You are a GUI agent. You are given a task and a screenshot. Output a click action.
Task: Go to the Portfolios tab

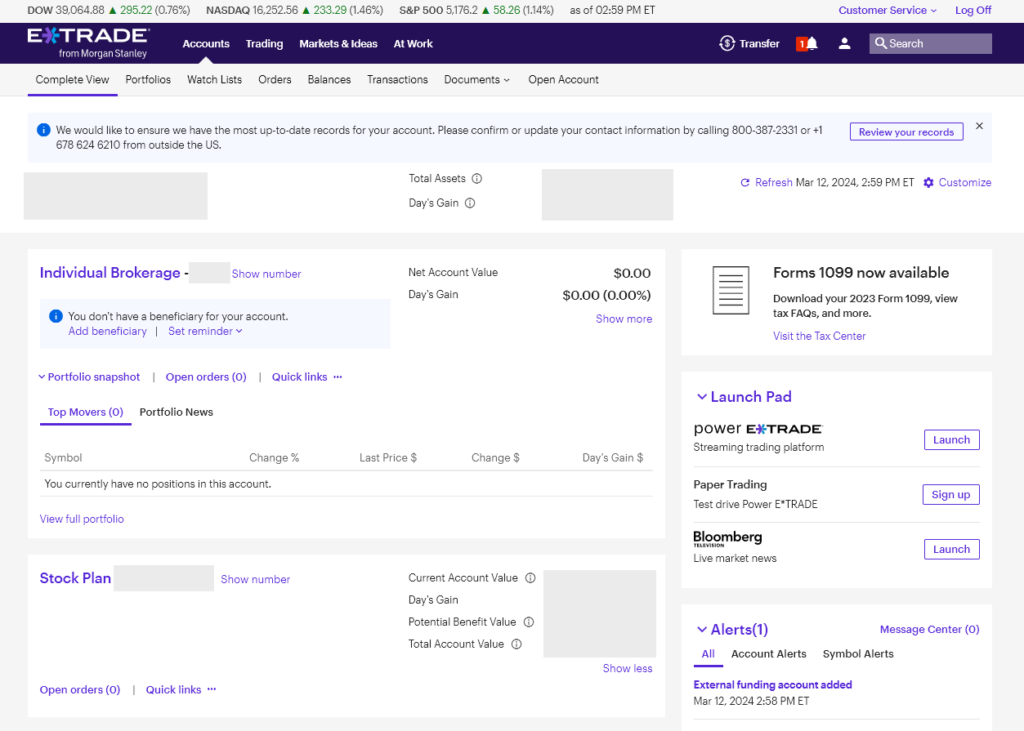click(x=148, y=80)
